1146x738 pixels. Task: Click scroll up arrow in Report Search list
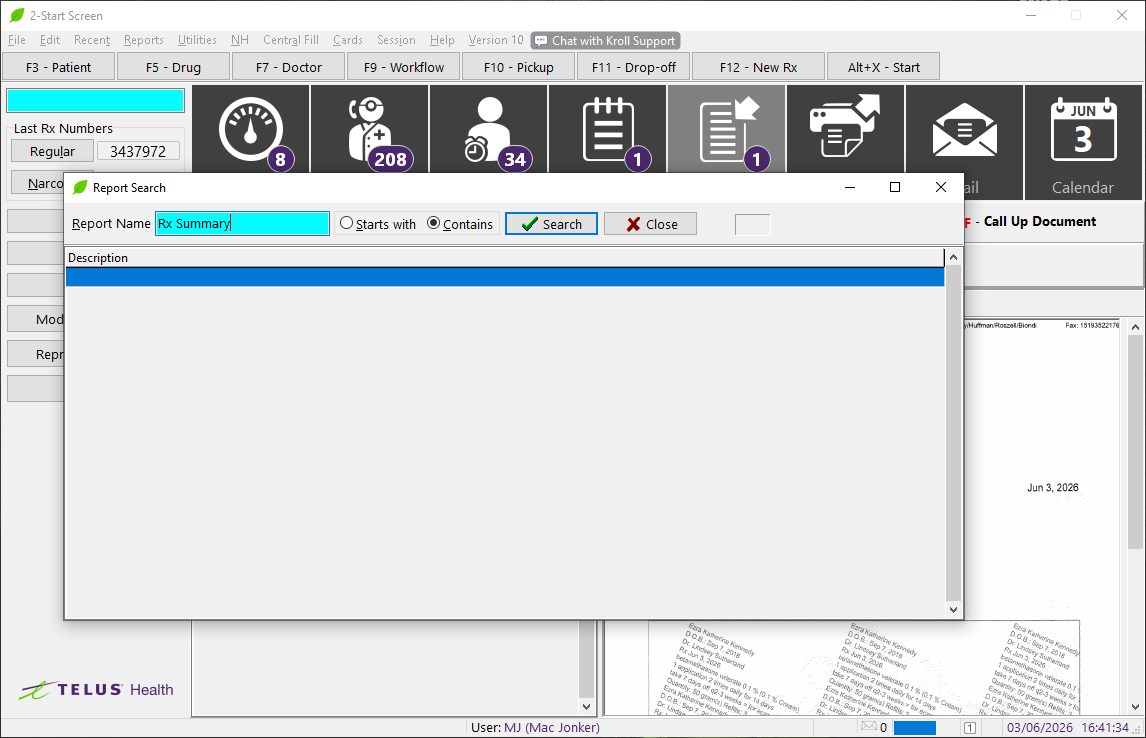point(953,257)
